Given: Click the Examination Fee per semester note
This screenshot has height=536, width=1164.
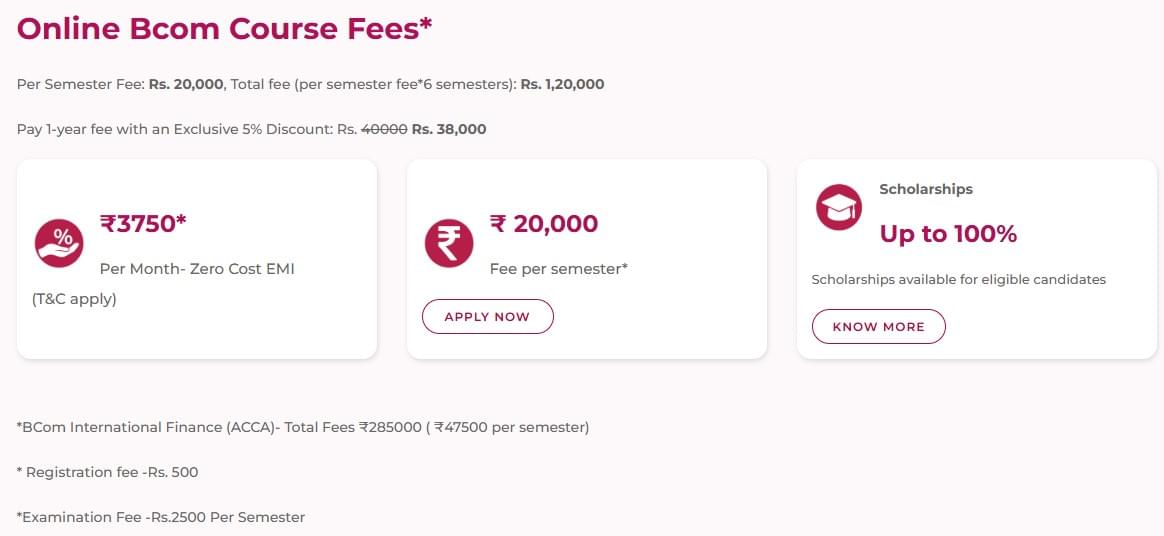Looking at the screenshot, I should pos(161,517).
